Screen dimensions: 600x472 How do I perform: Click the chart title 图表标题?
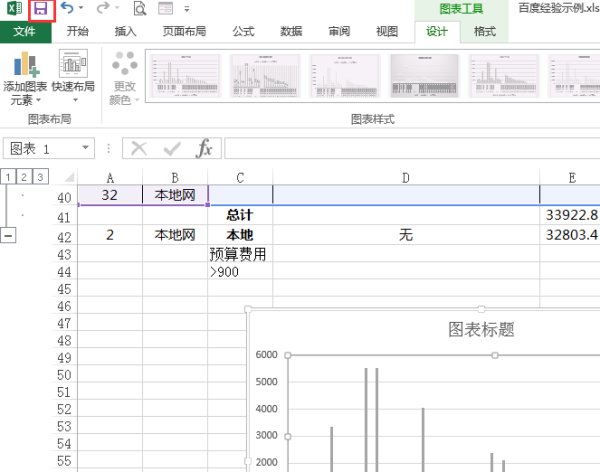[x=481, y=330]
